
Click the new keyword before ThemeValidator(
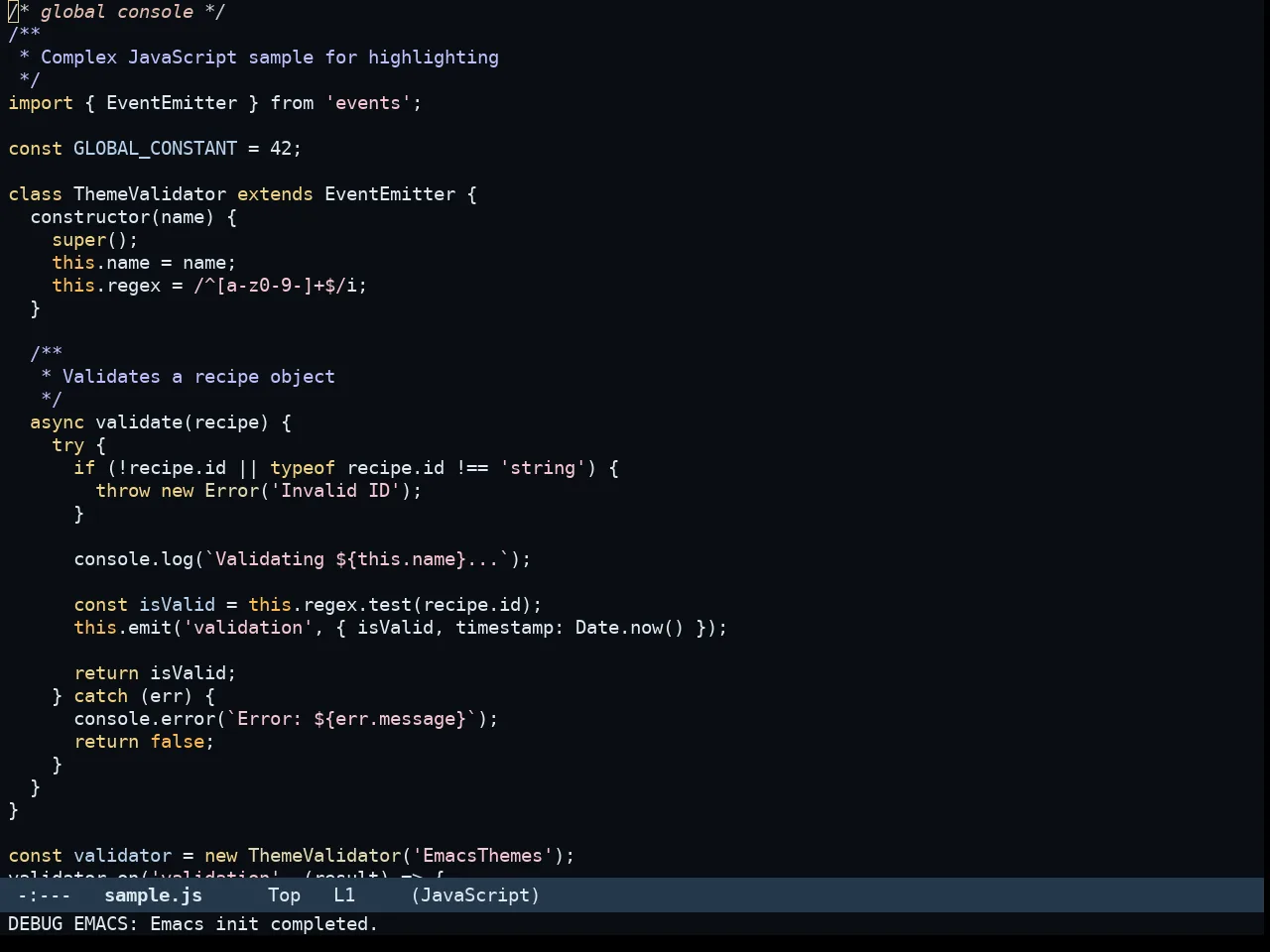pyautogui.click(x=221, y=855)
